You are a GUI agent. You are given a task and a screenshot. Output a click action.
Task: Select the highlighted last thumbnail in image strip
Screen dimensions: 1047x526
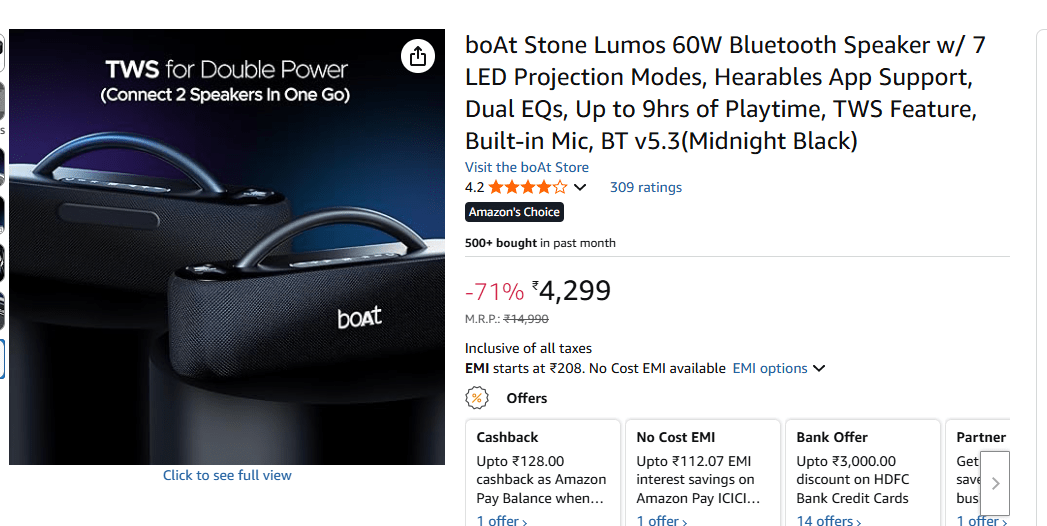[2, 359]
